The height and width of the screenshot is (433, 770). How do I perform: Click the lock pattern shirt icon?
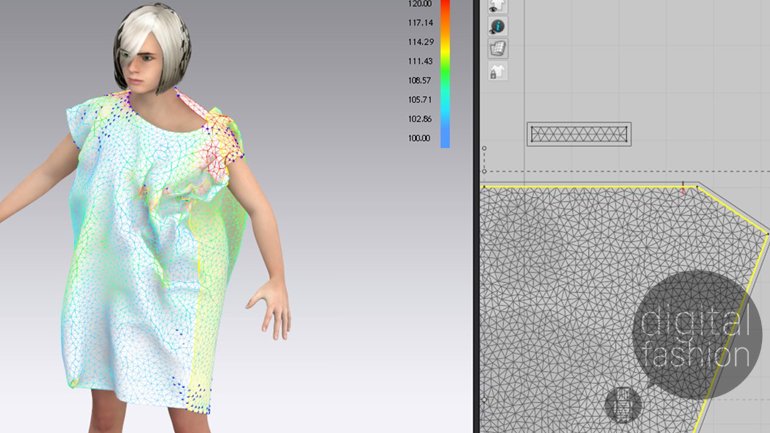tap(497, 71)
